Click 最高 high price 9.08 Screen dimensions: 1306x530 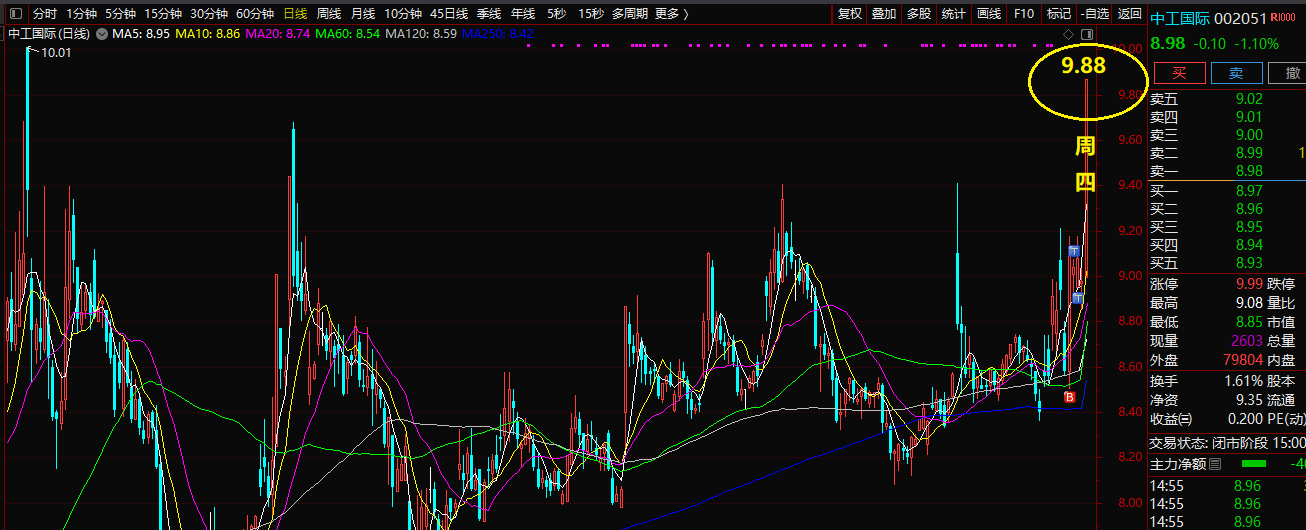pos(1249,303)
